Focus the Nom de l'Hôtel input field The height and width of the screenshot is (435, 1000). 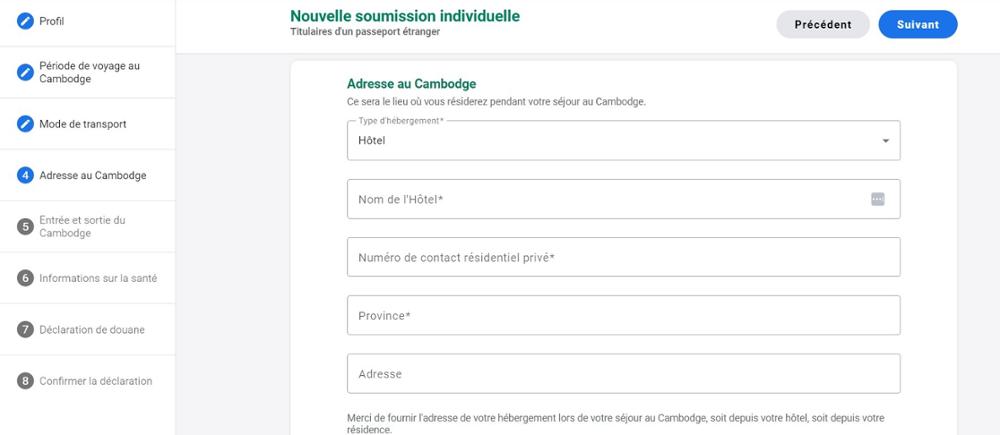(x=624, y=199)
